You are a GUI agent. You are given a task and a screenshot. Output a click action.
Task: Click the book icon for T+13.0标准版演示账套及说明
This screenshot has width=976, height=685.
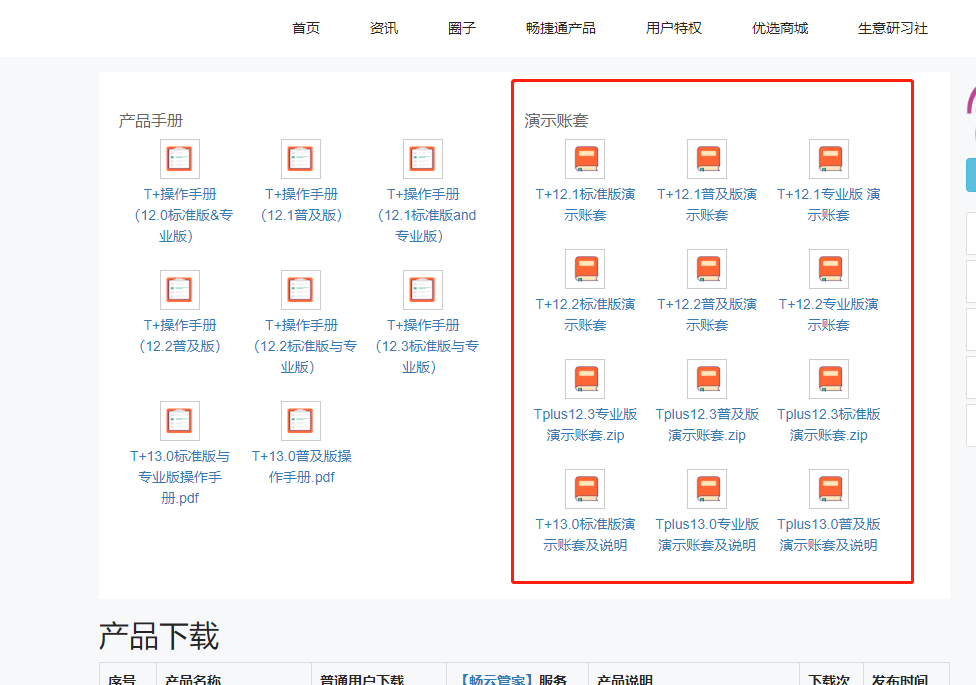click(585, 489)
